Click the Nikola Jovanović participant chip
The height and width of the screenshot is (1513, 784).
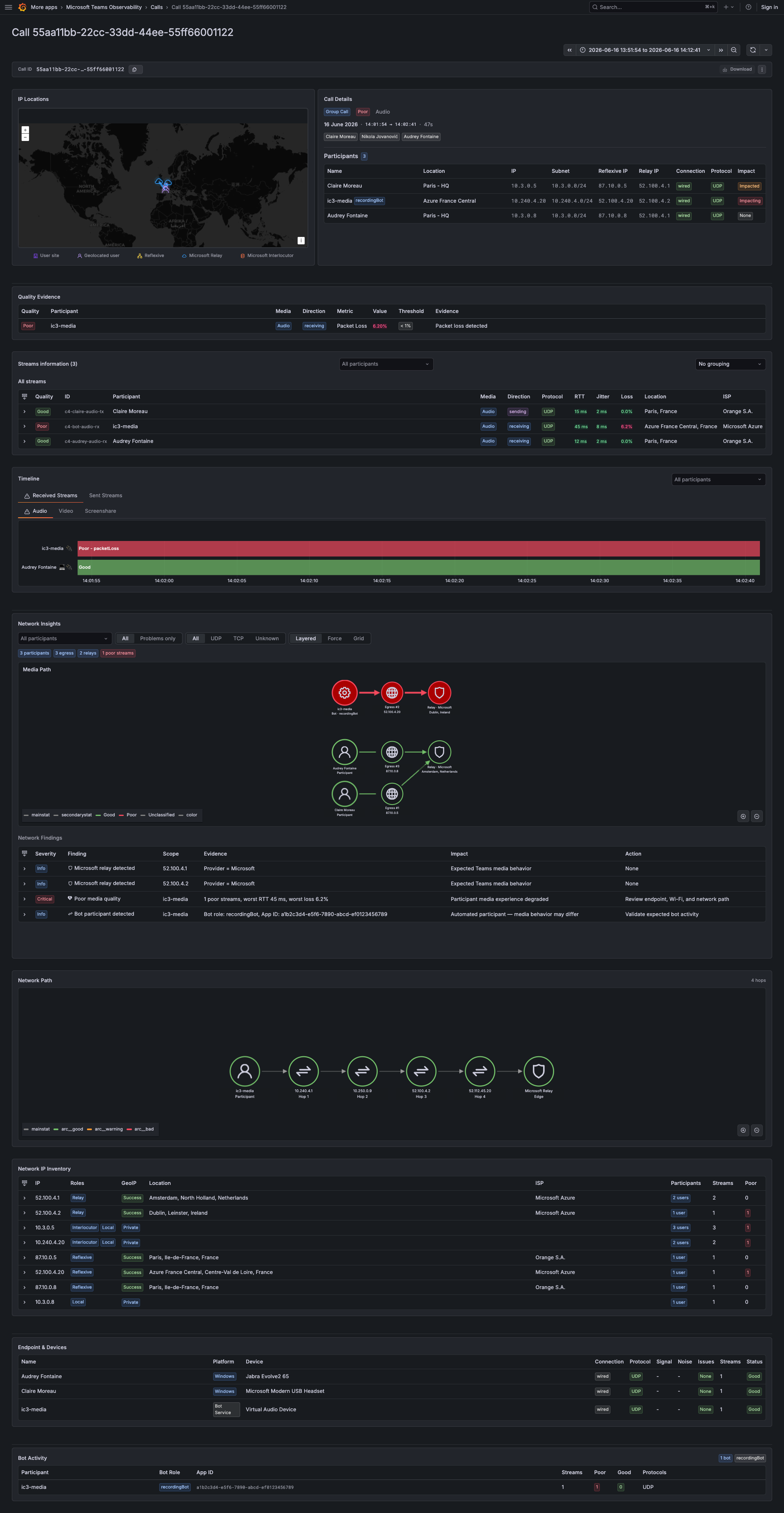pyautogui.click(x=380, y=137)
